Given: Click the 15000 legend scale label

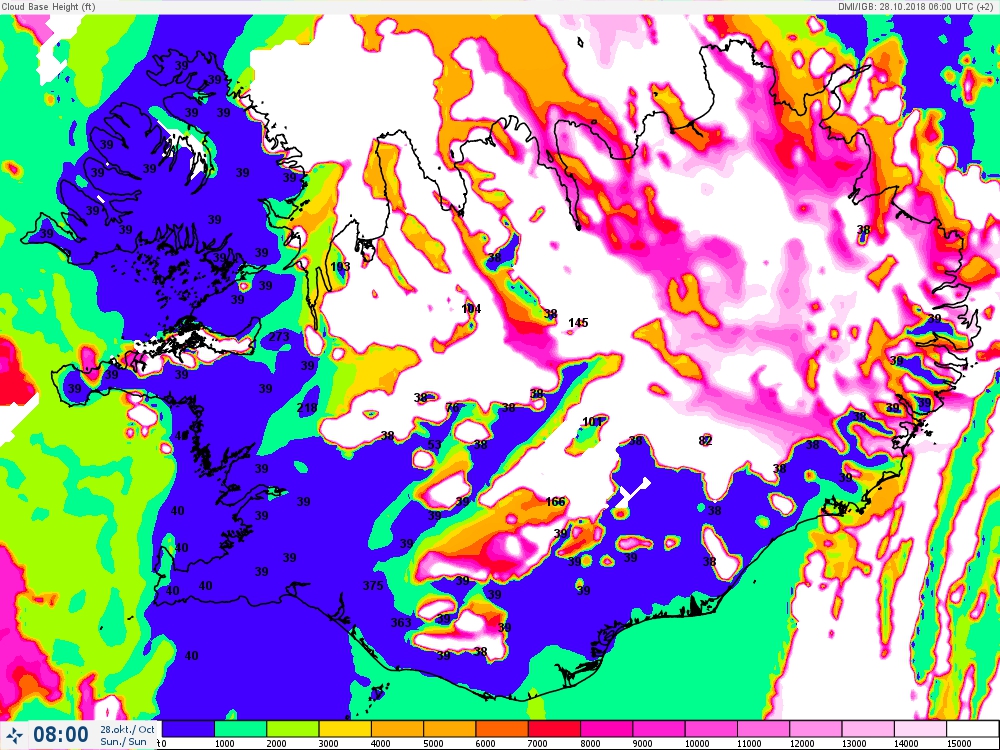Looking at the screenshot, I should click(x=959, y=744).
